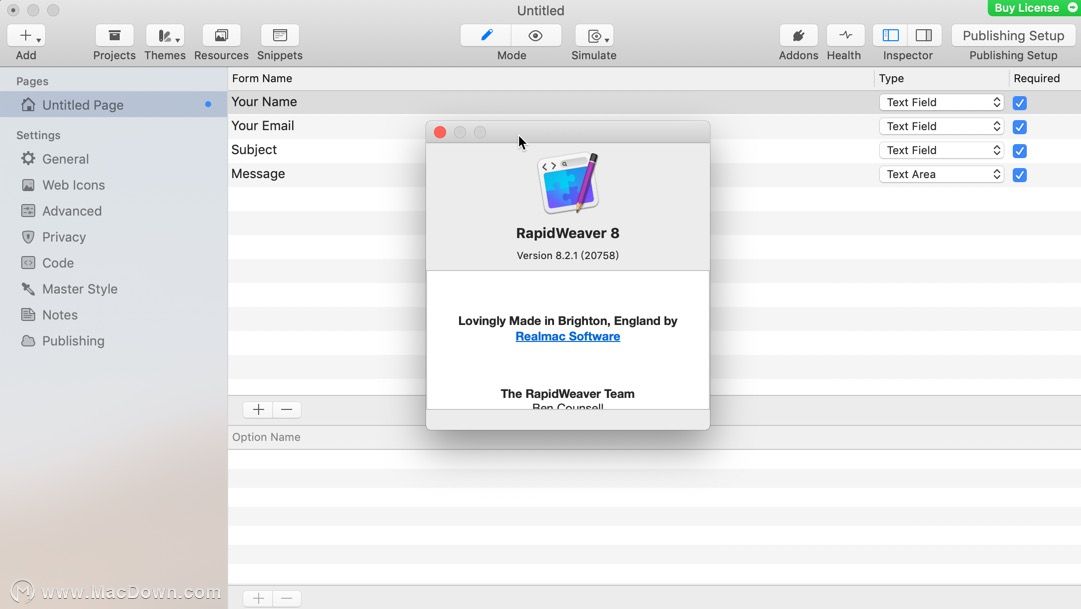Open Type dropdown for Your Name
The width and height of the screenshot is (1081, 609).
tap(941, 102)
